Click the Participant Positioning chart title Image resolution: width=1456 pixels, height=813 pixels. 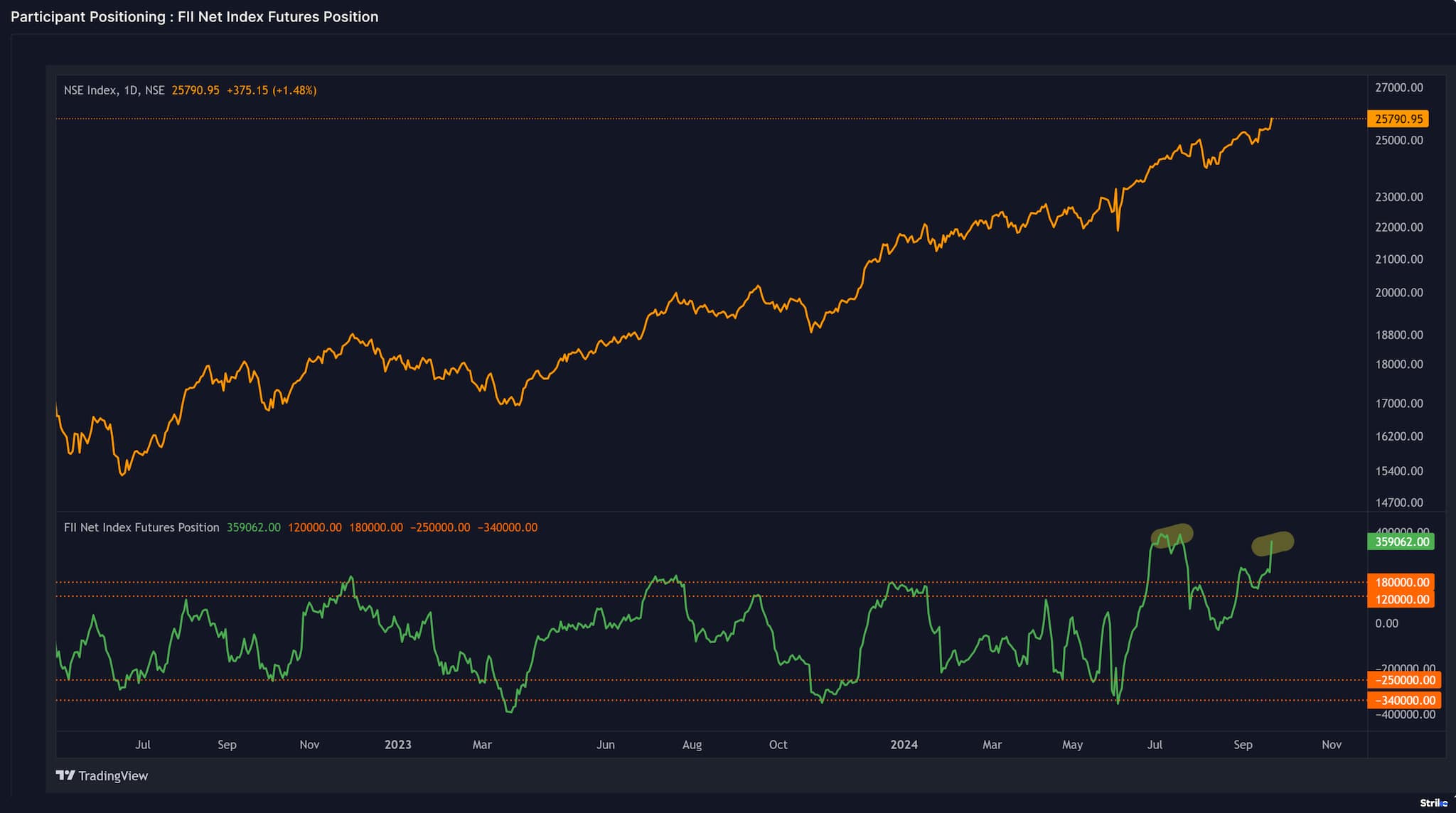tap(193, 16)
